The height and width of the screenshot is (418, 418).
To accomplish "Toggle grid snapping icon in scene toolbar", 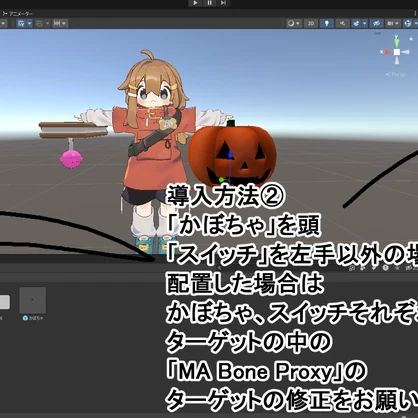I will 57,23.
